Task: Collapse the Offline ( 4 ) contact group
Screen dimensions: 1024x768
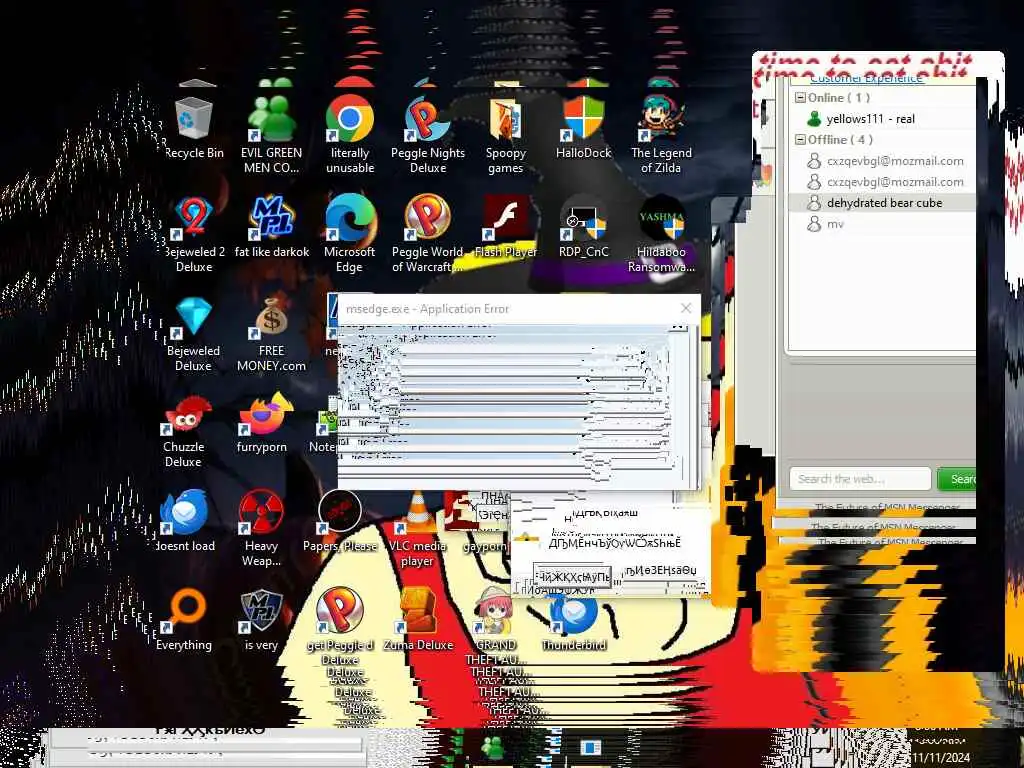Action: coord(800,139)
